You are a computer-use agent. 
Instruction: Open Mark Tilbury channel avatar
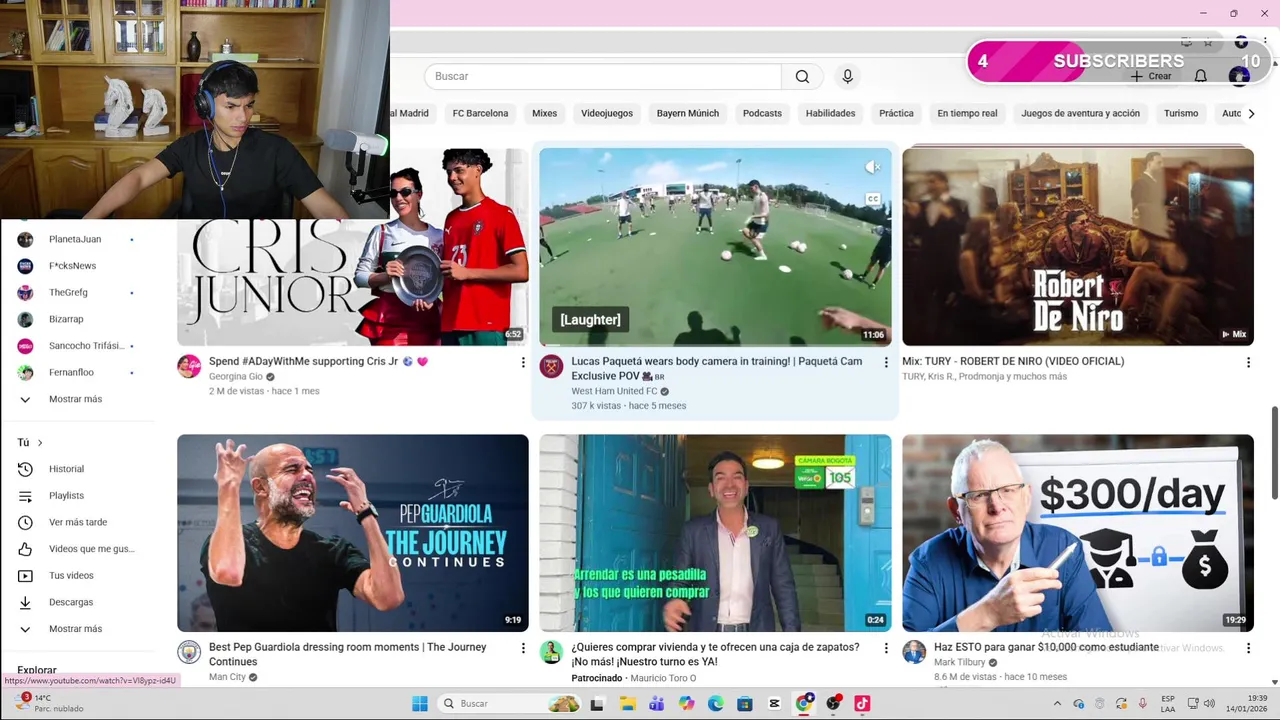point(914,652)
